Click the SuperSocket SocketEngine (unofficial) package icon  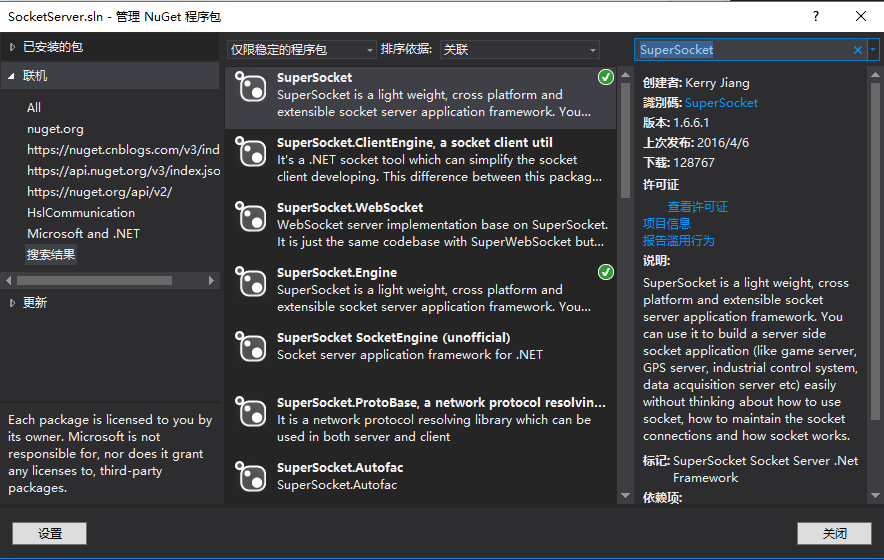tap(250, 346)
